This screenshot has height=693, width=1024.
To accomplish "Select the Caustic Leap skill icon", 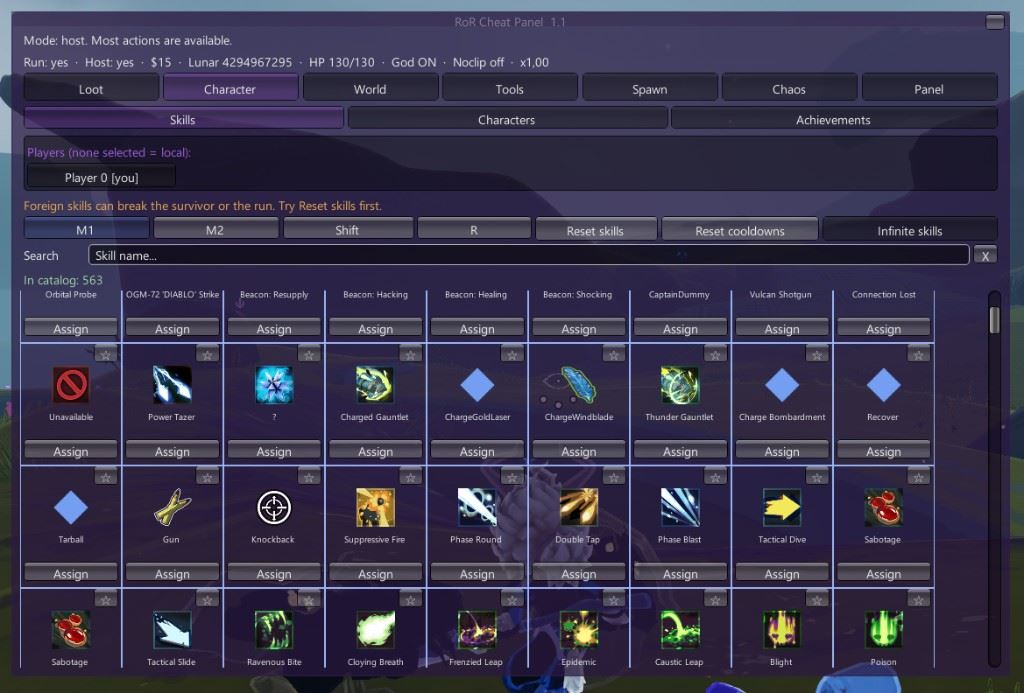I will [680, 630].
